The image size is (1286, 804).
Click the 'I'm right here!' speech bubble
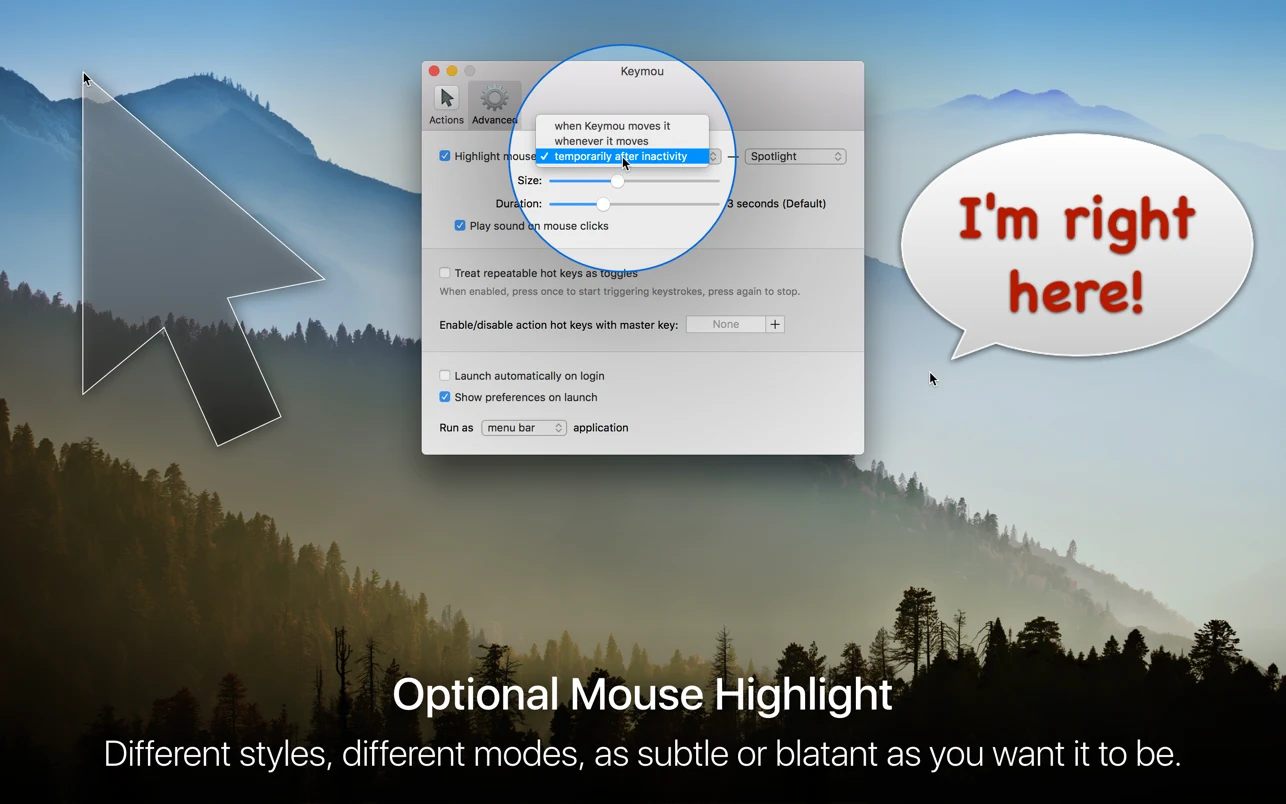pos(1076,250)
